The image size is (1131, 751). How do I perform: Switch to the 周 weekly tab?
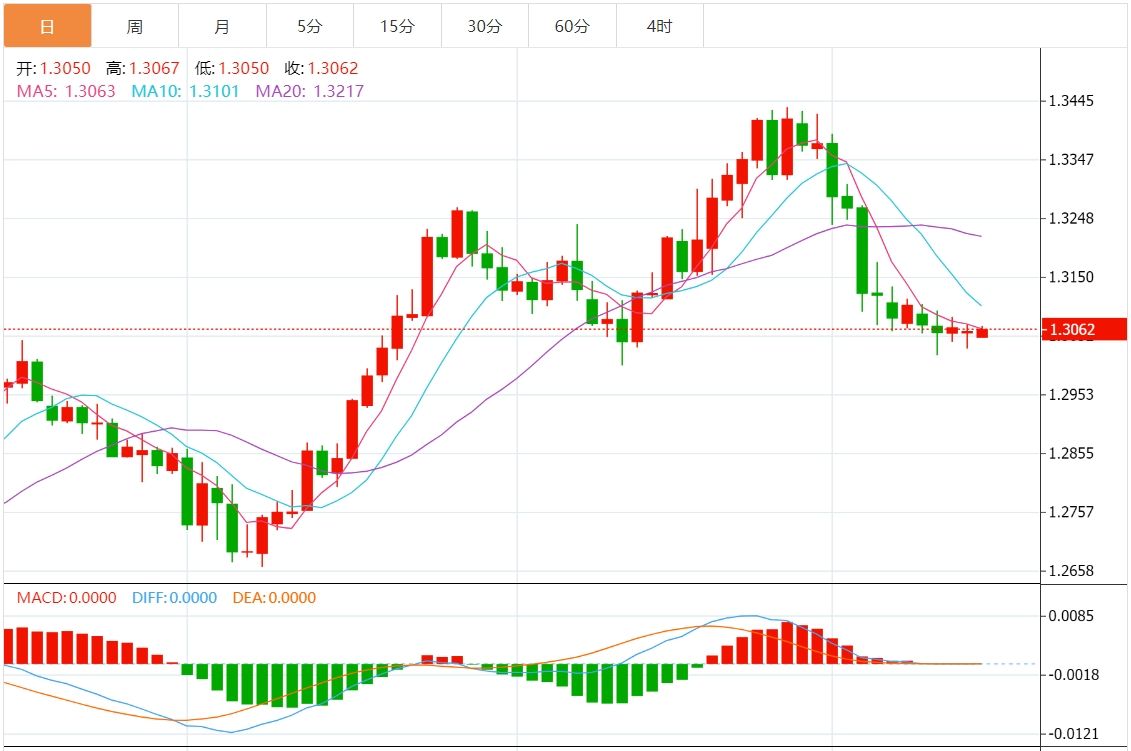click(135, 26)
